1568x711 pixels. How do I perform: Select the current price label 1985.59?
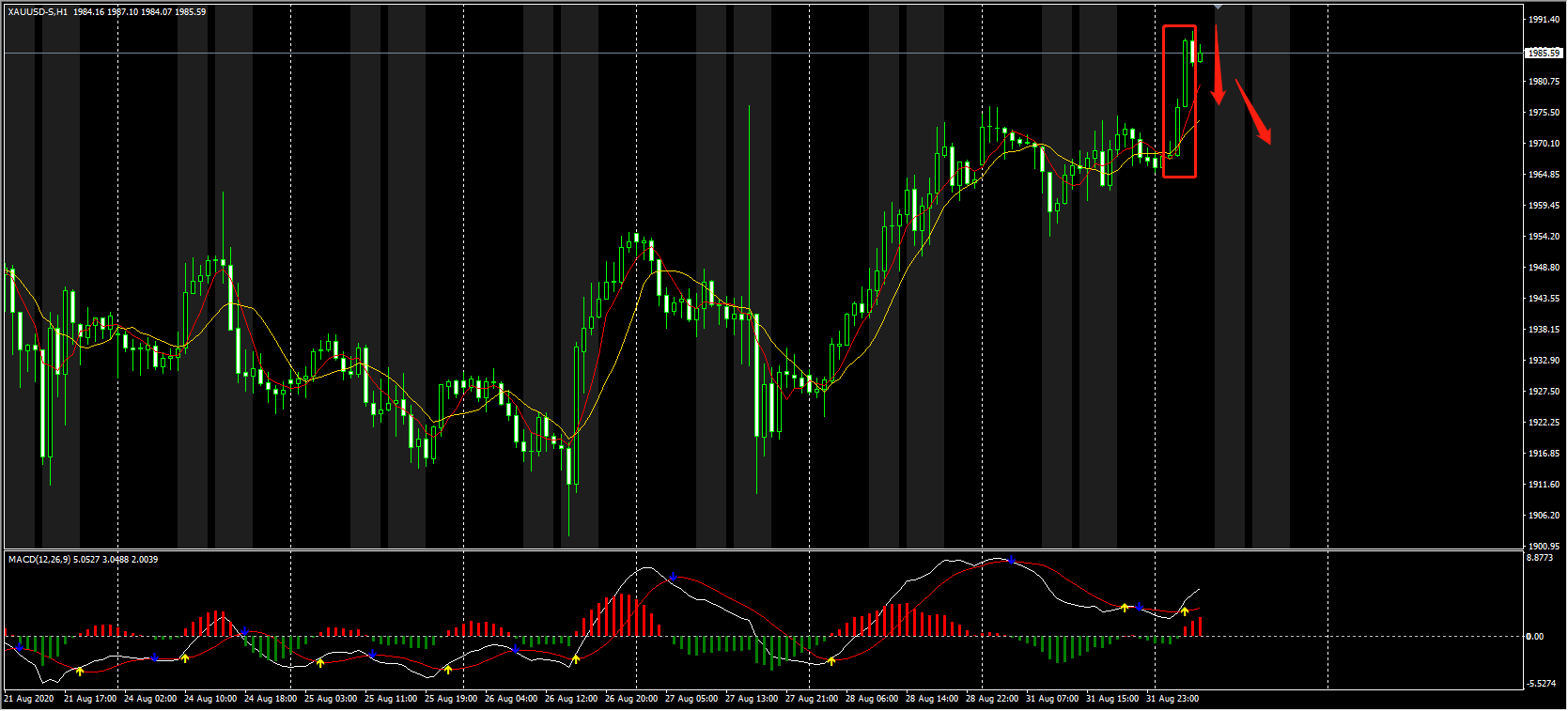click(1544, 53)
